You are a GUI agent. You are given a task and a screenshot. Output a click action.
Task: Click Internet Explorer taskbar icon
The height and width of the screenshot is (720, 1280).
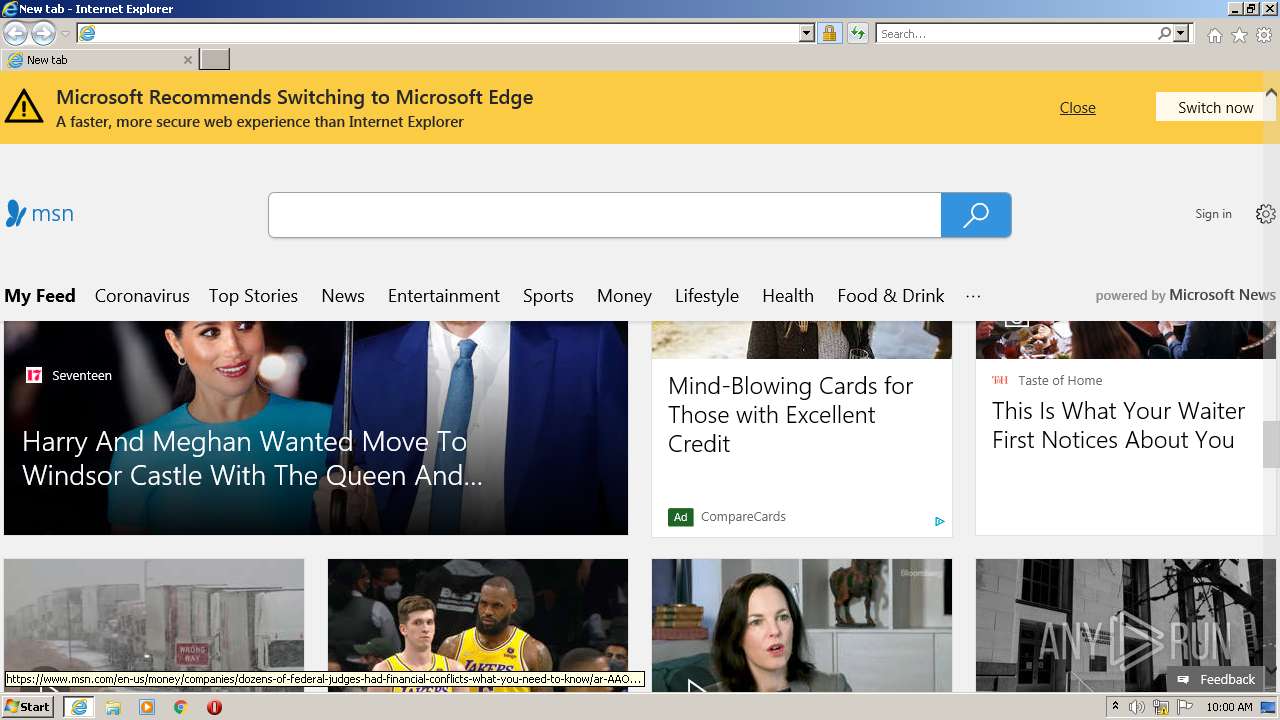coord(79,707)
